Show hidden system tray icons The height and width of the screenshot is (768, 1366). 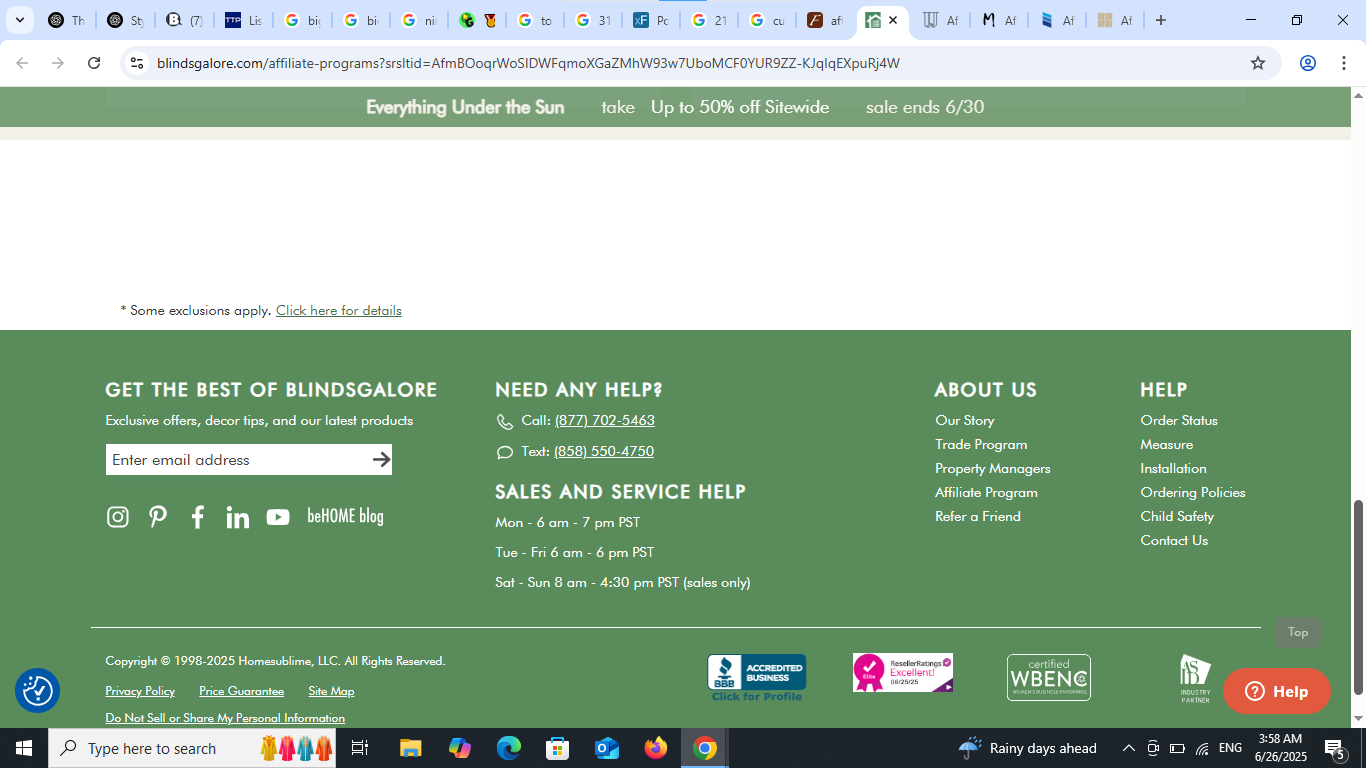pyautogui.click(x=1128, y=748)
